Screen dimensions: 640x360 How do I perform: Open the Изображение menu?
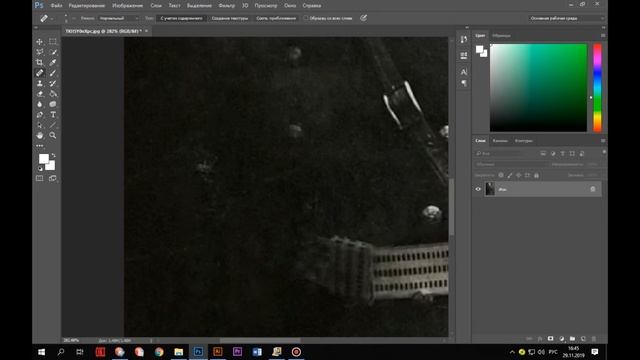(128, 6)
